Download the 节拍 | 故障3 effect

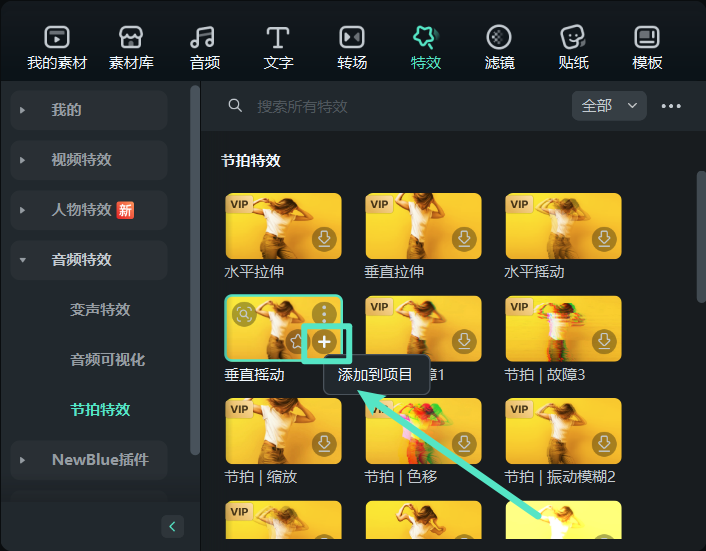point(604,342)
